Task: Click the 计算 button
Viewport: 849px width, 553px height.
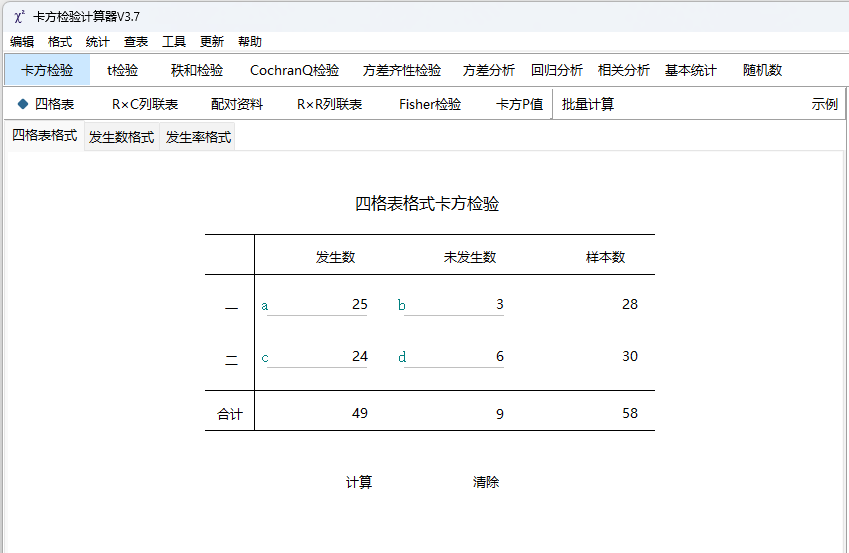Action: click(x=359, y=482)
